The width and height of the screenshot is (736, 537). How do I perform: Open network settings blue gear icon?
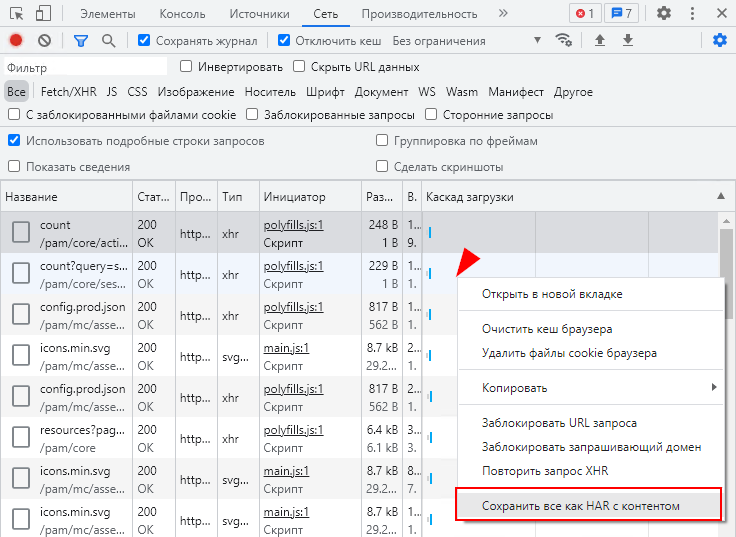pos(720,41)
